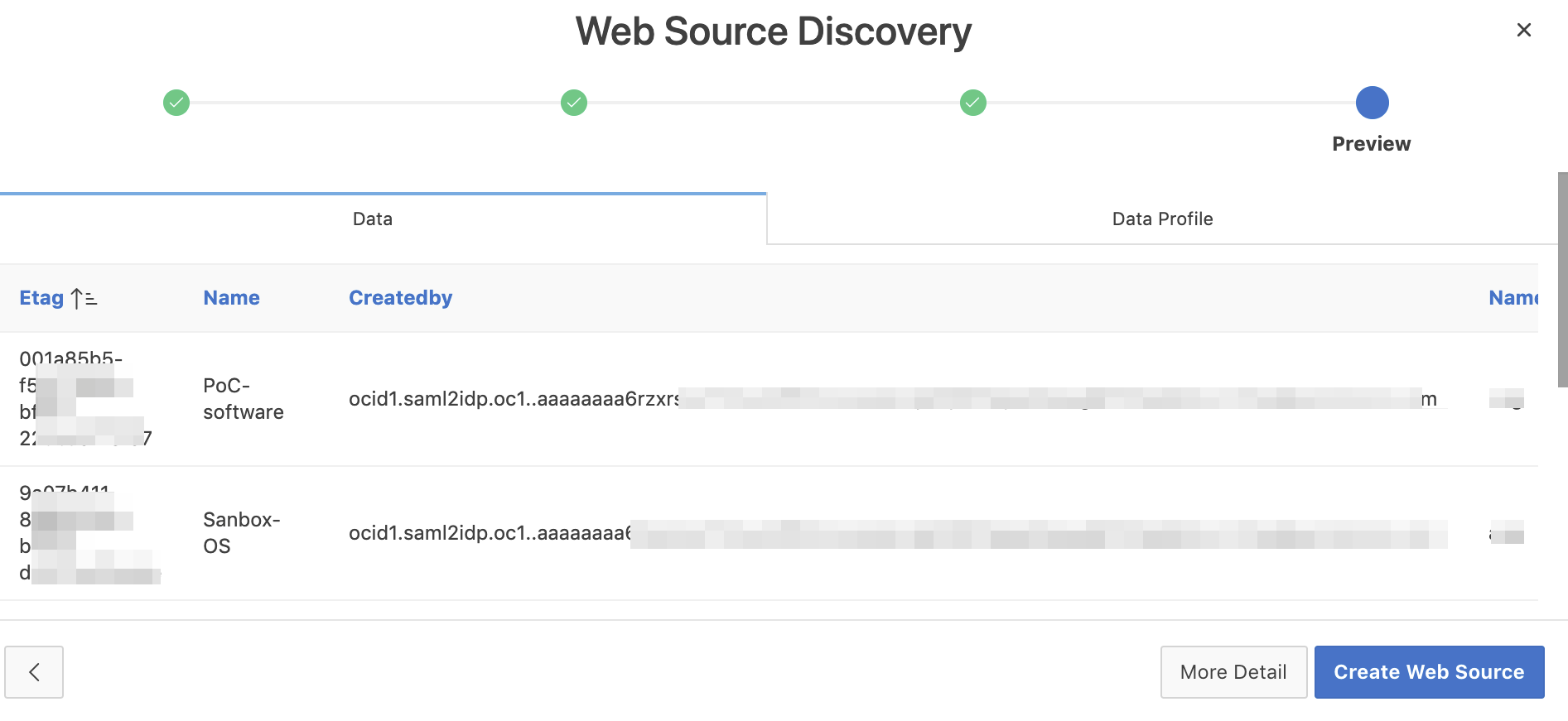Switch to the Data tab
1568x721 pixels.
click(373, 219)
